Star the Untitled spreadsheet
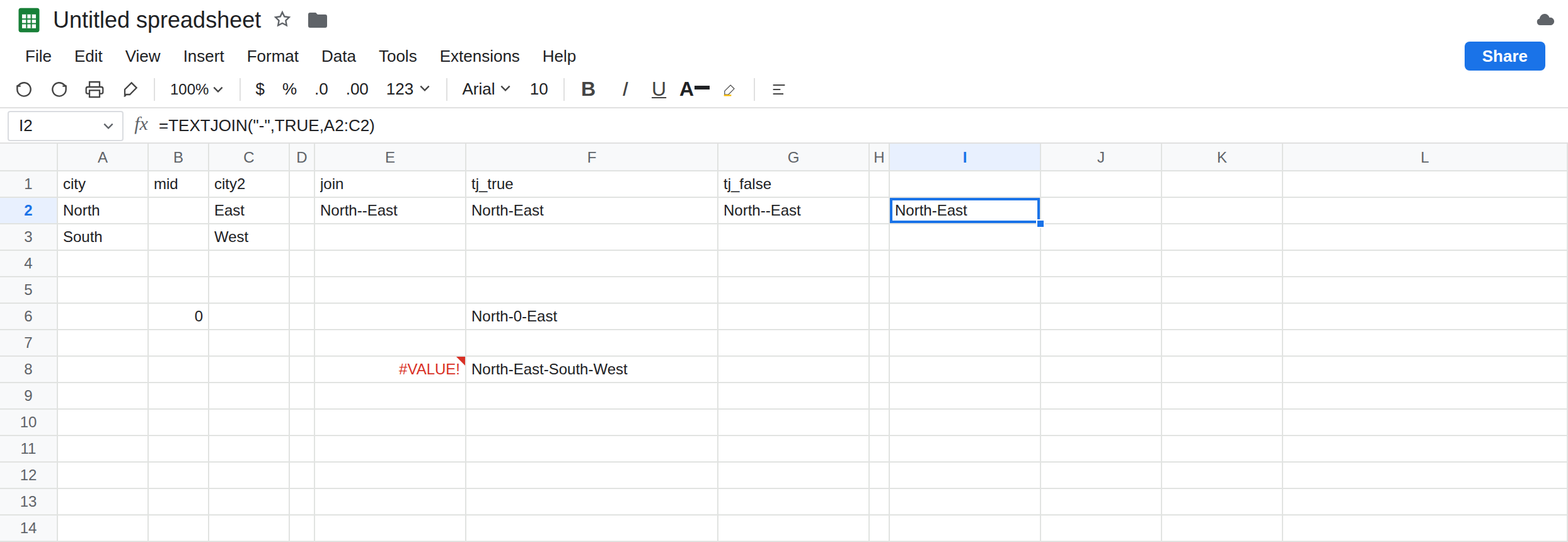This screenshot has height=542, width=1568. (x=282, y=20)
